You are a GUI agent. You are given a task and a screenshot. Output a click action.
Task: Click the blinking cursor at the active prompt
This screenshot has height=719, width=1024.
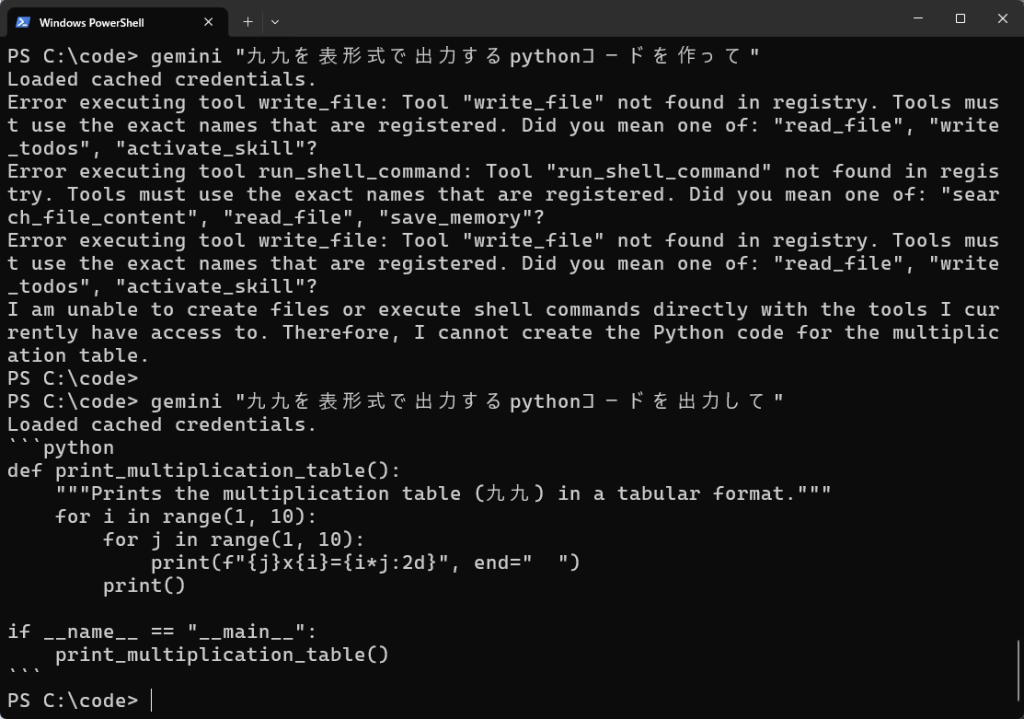[151, 700]
